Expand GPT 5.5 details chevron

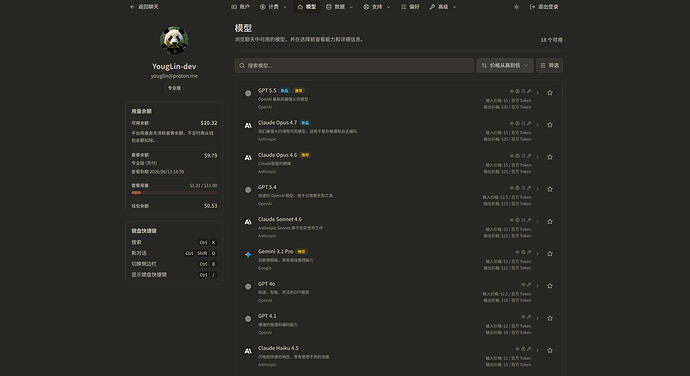coord(538,93)
